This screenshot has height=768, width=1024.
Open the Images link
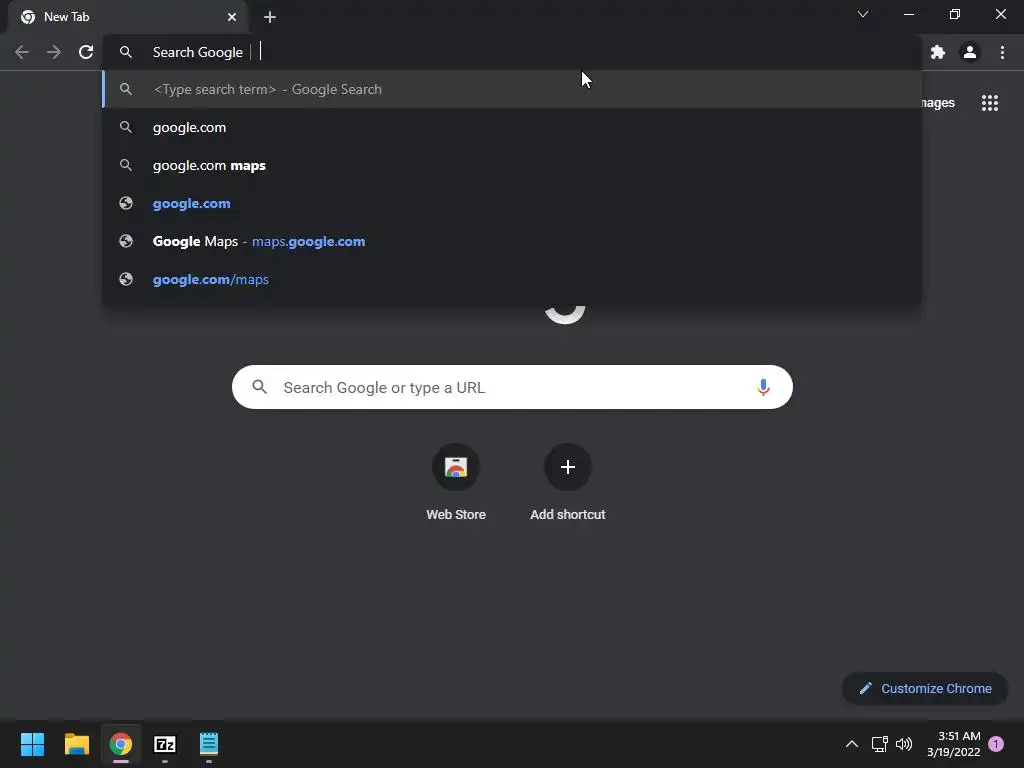click(938, 103)
